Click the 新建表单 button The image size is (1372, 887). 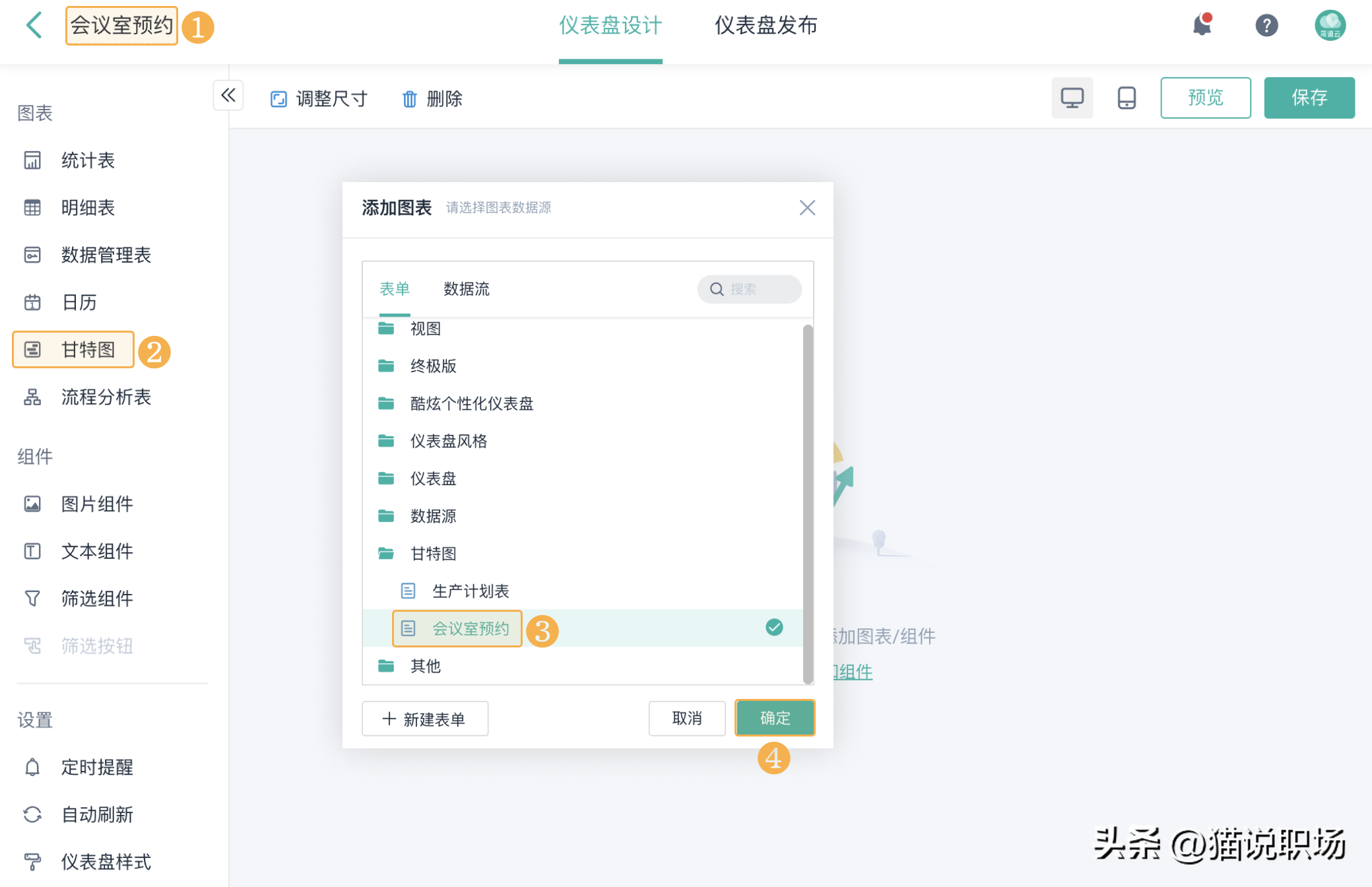point(425,718)
